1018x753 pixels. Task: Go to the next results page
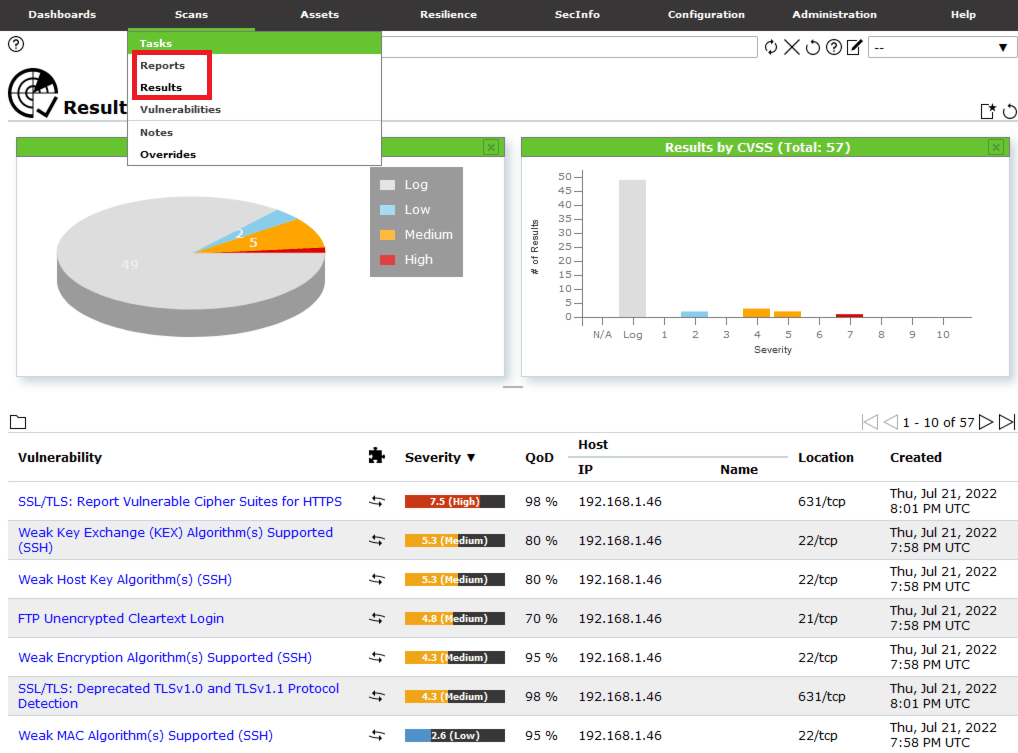pos(986,423)
